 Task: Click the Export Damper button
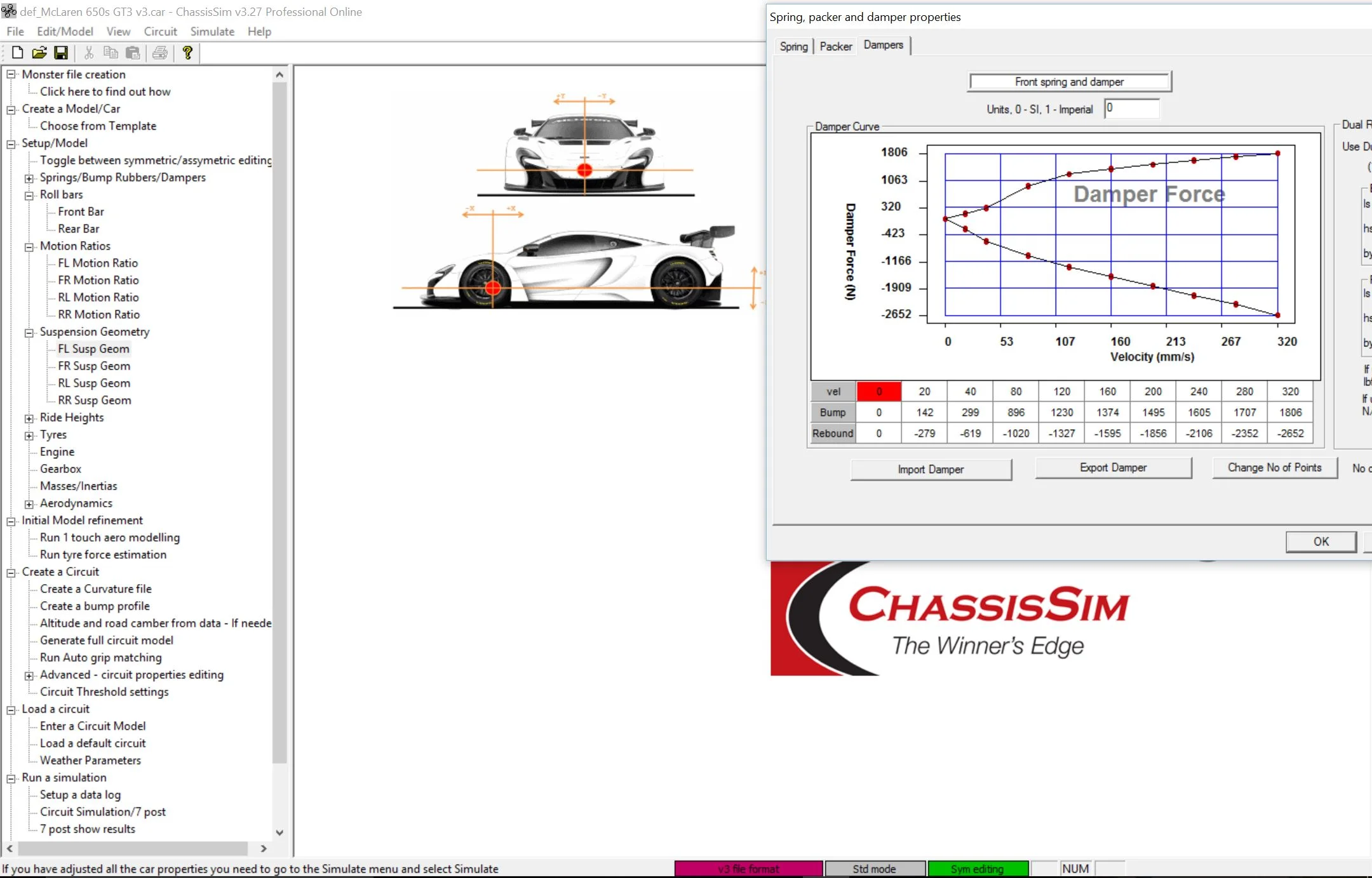click(x=1113, y=468)
